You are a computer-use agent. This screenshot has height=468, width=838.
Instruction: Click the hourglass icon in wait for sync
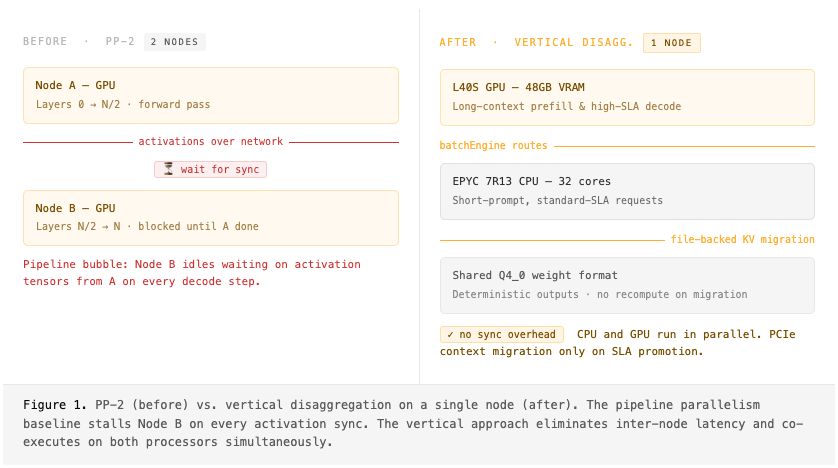click(x=168, y=170)
